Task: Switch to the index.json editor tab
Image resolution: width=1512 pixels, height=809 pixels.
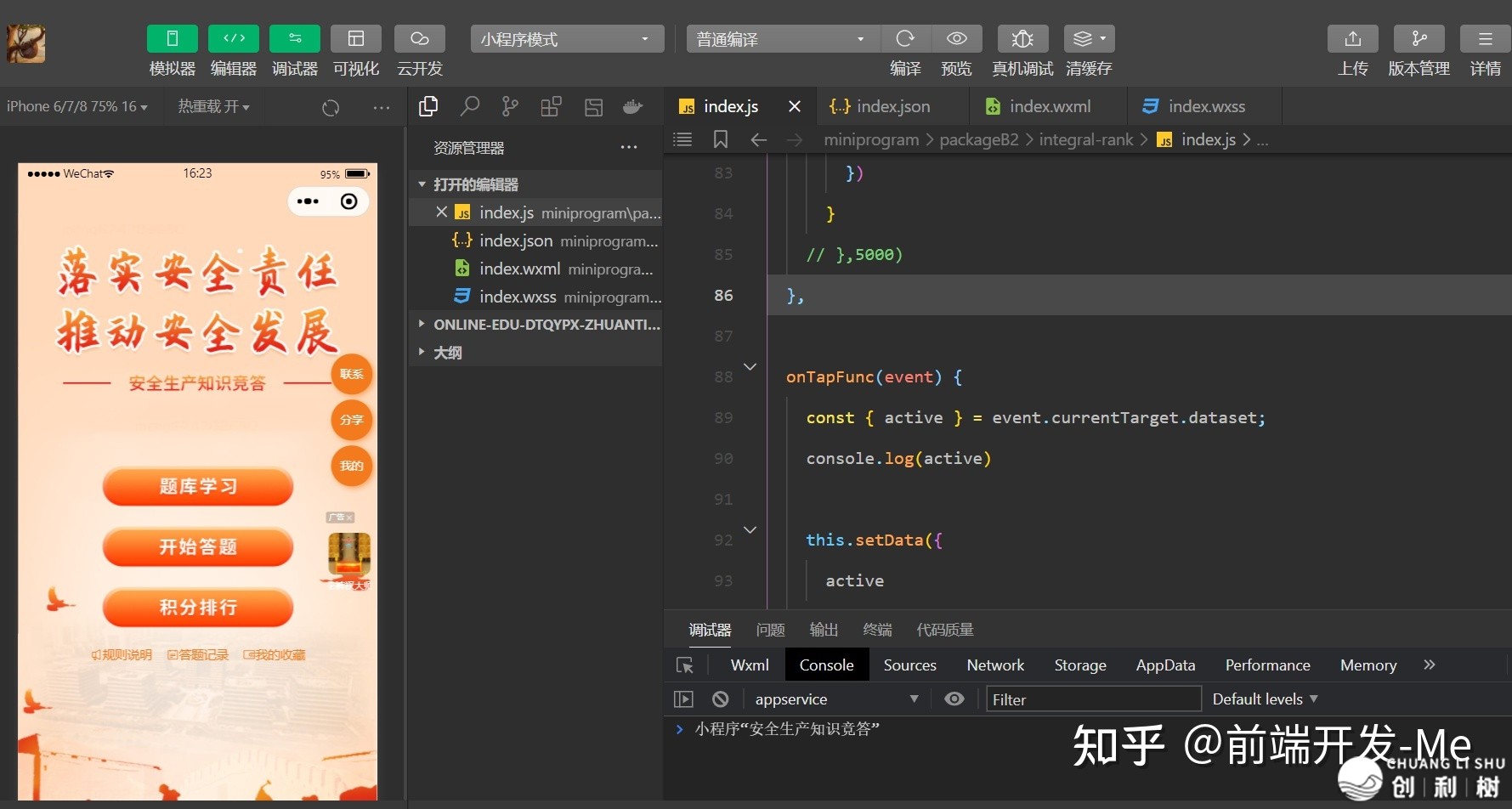Action: click(892, 106)
